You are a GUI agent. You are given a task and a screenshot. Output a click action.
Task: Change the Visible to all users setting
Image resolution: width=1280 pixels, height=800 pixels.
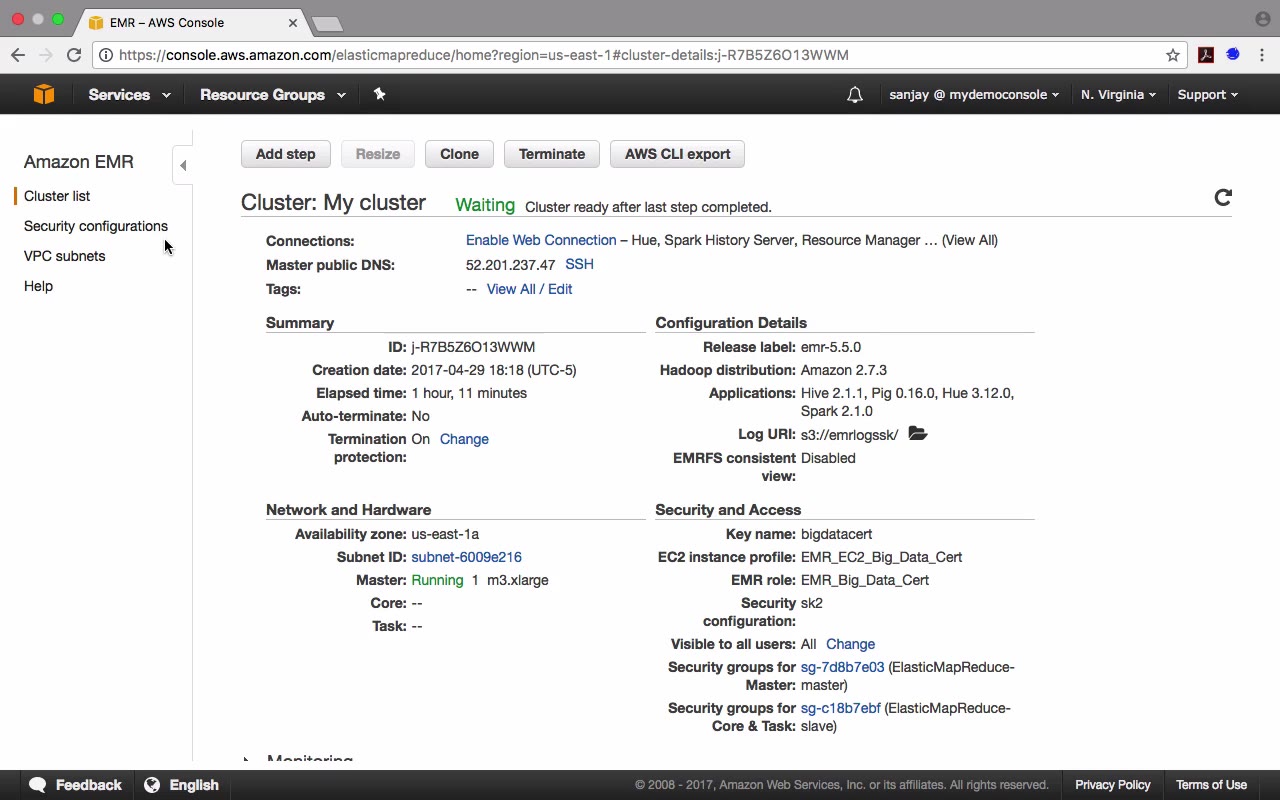850,644
